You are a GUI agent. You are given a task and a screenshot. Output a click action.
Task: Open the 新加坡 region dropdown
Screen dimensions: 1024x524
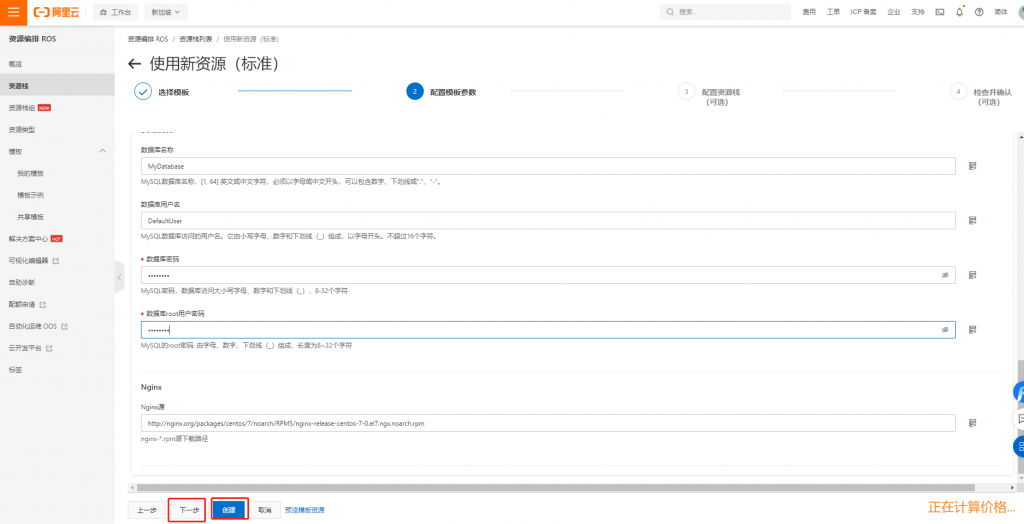click(x=166, y=12)
